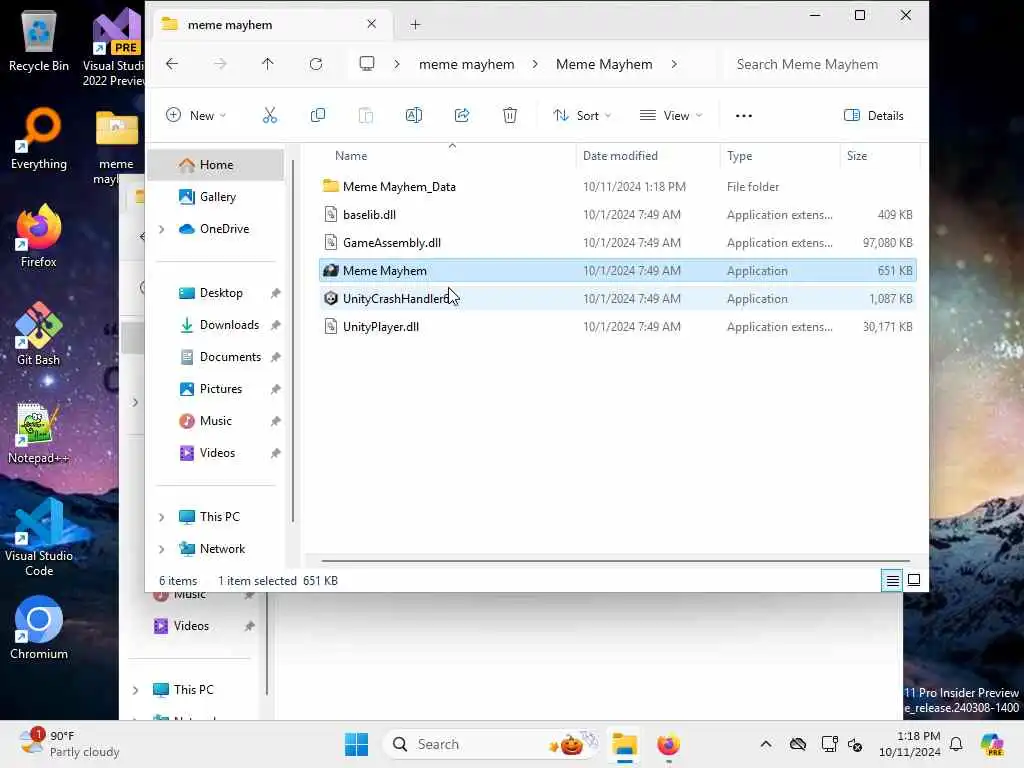Open Videos in background Explorer window
Viewport: 1024px width, 768px height.
[x=191, y=626]
